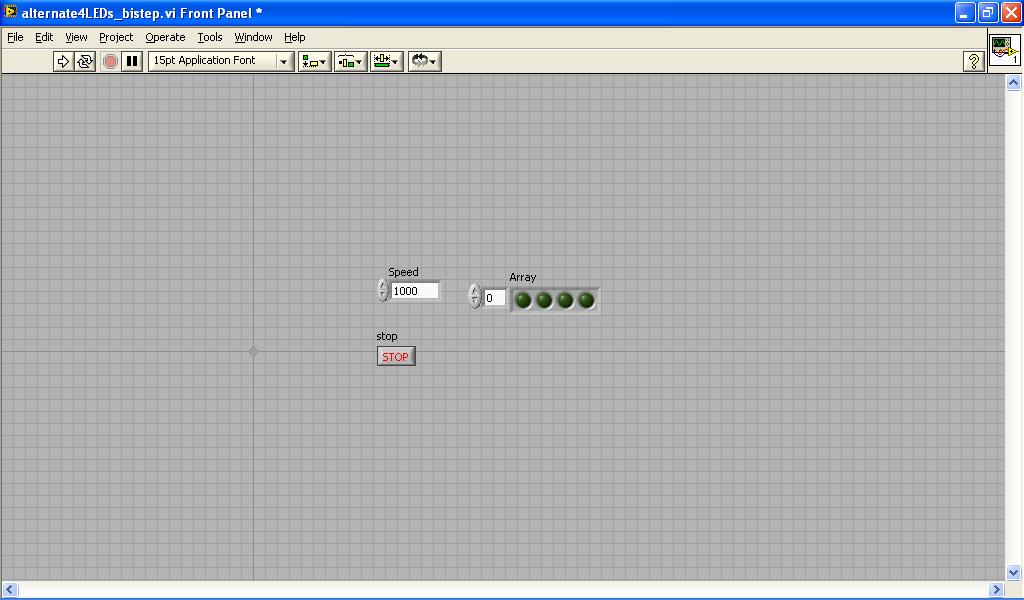Toggle the third LED in the Array

click(565, 300)
